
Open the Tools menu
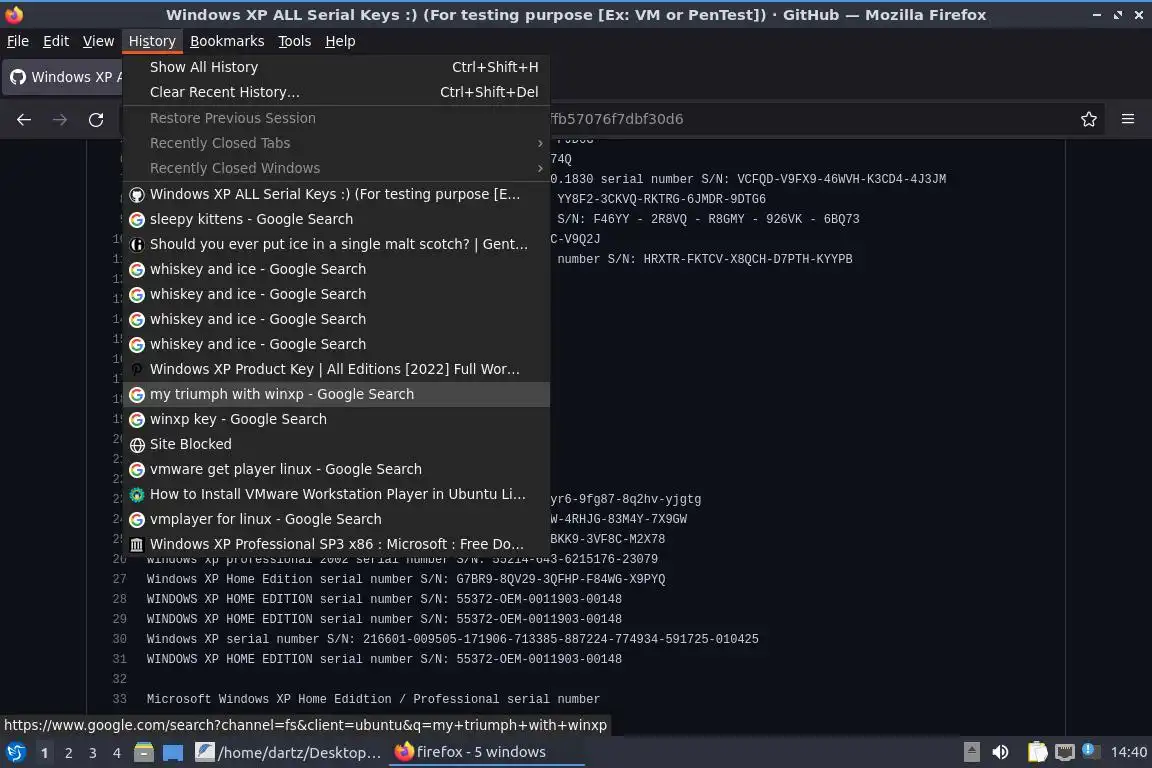295,41
